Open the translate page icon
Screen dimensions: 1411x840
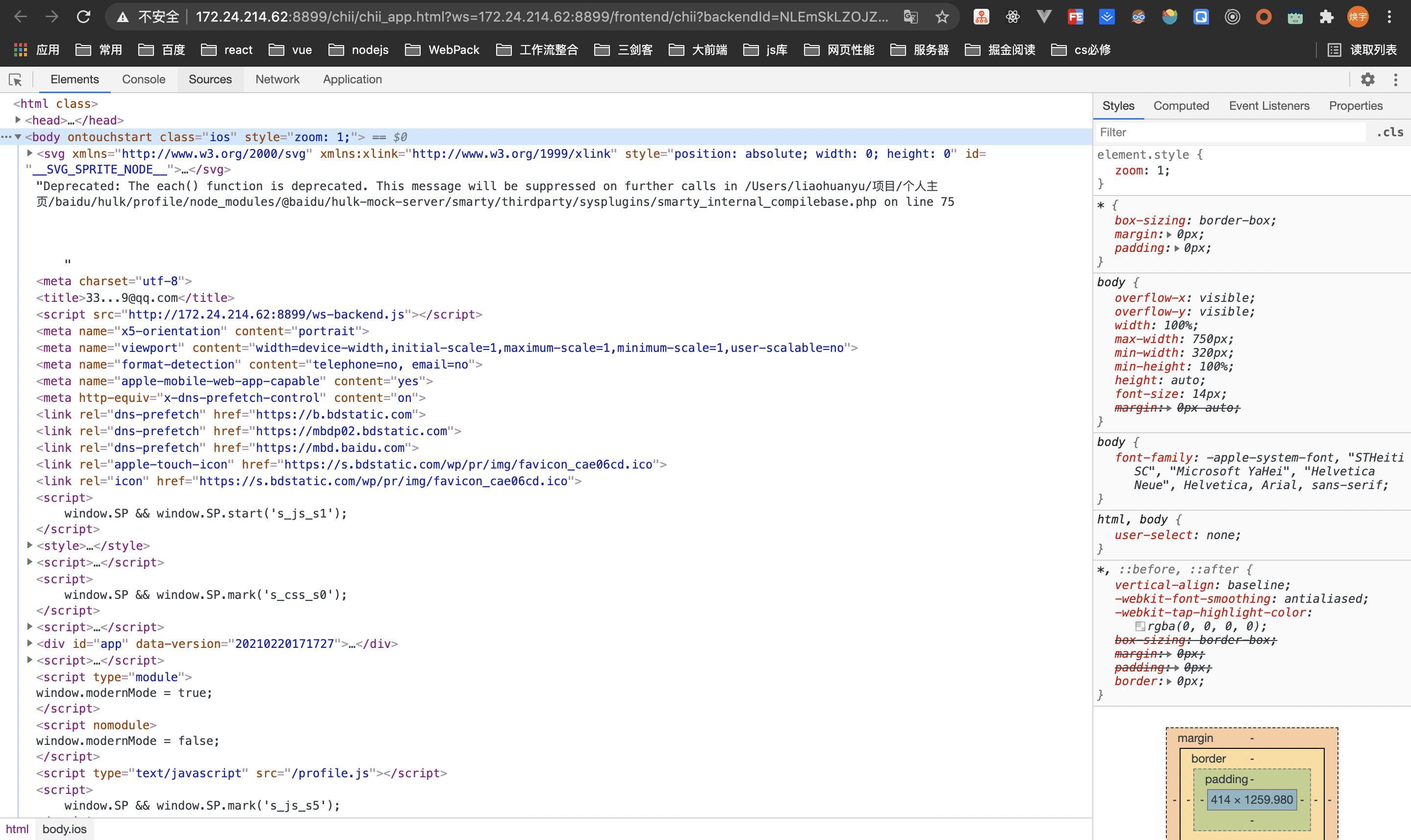click(910, 17)
